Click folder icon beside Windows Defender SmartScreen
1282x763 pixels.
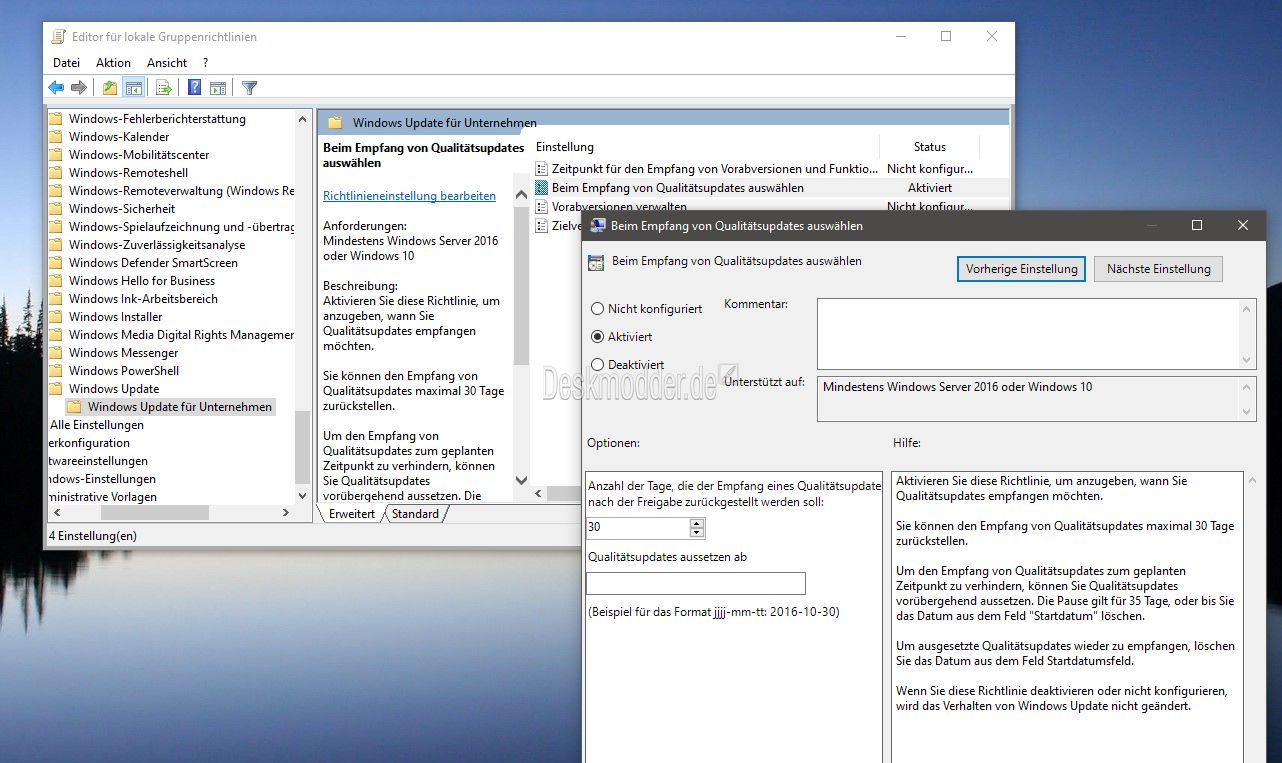coord(56,263)
